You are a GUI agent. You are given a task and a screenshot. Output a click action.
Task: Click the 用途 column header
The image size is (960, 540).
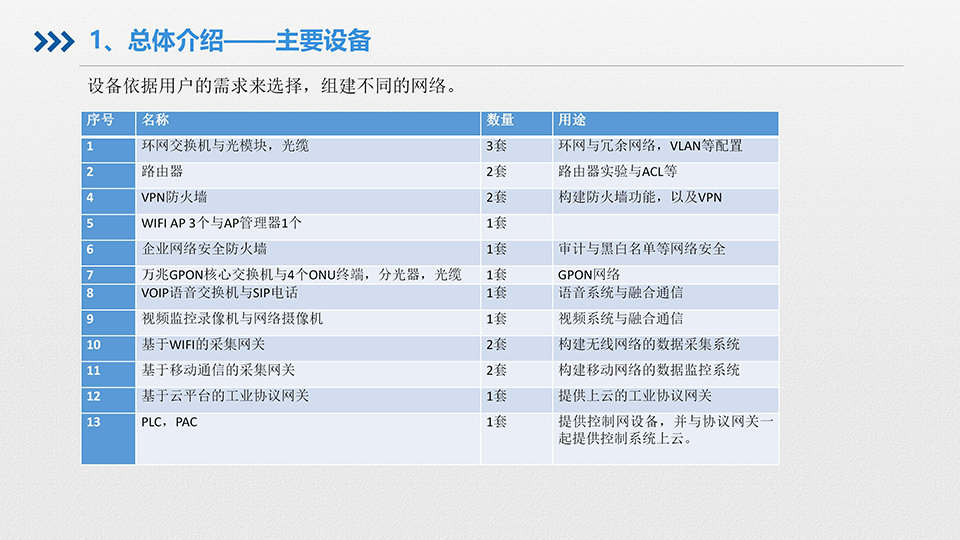point(664,121)
